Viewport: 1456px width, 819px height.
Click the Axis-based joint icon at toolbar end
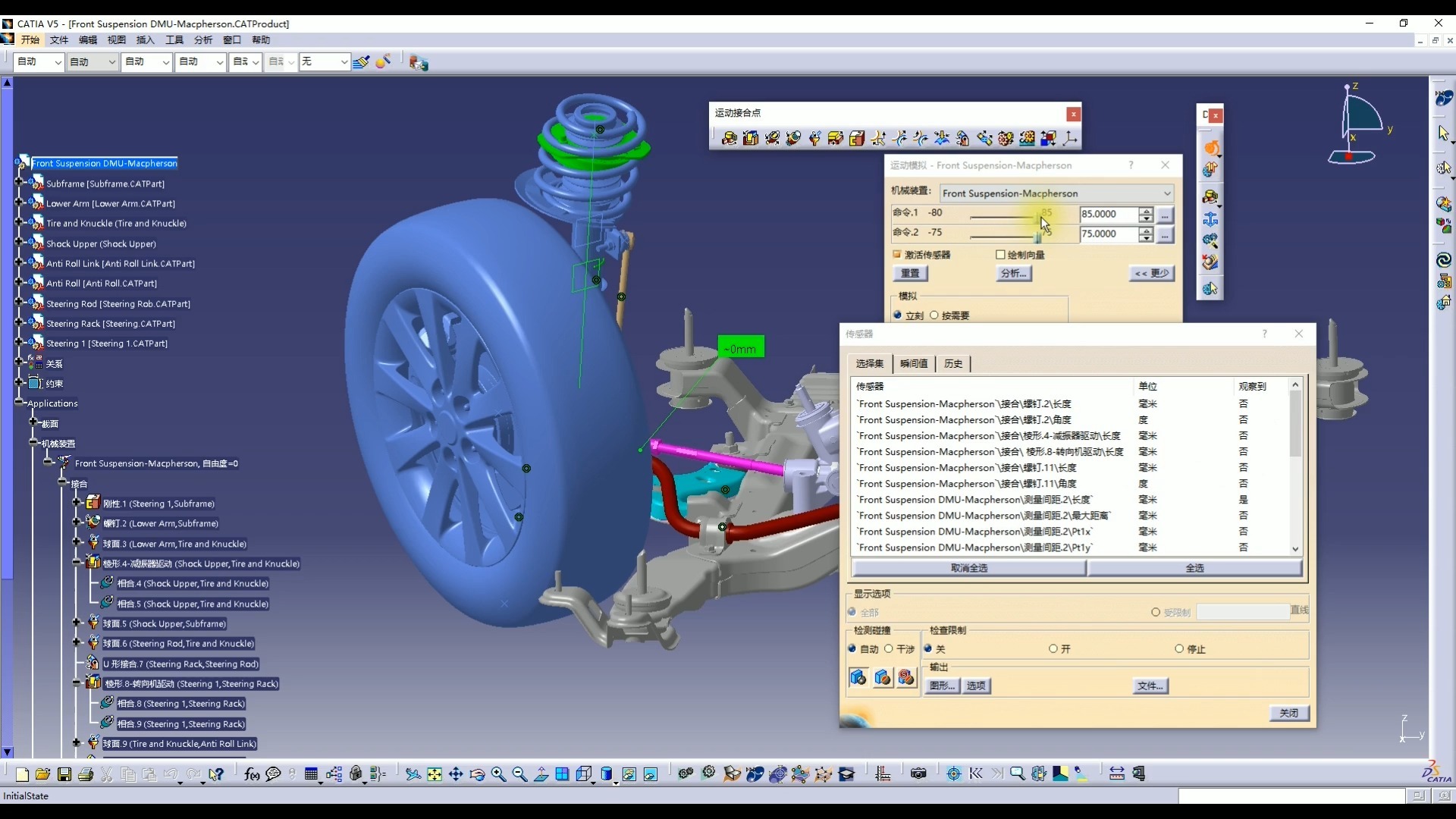point(1070,138)
